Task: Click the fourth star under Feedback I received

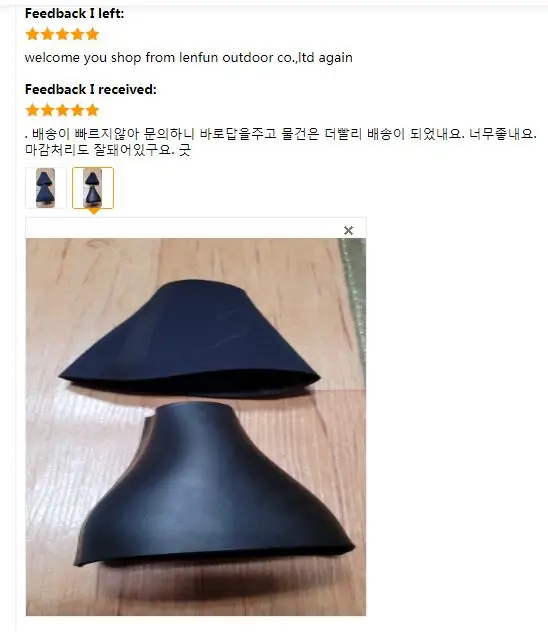Action: point(77,110)
